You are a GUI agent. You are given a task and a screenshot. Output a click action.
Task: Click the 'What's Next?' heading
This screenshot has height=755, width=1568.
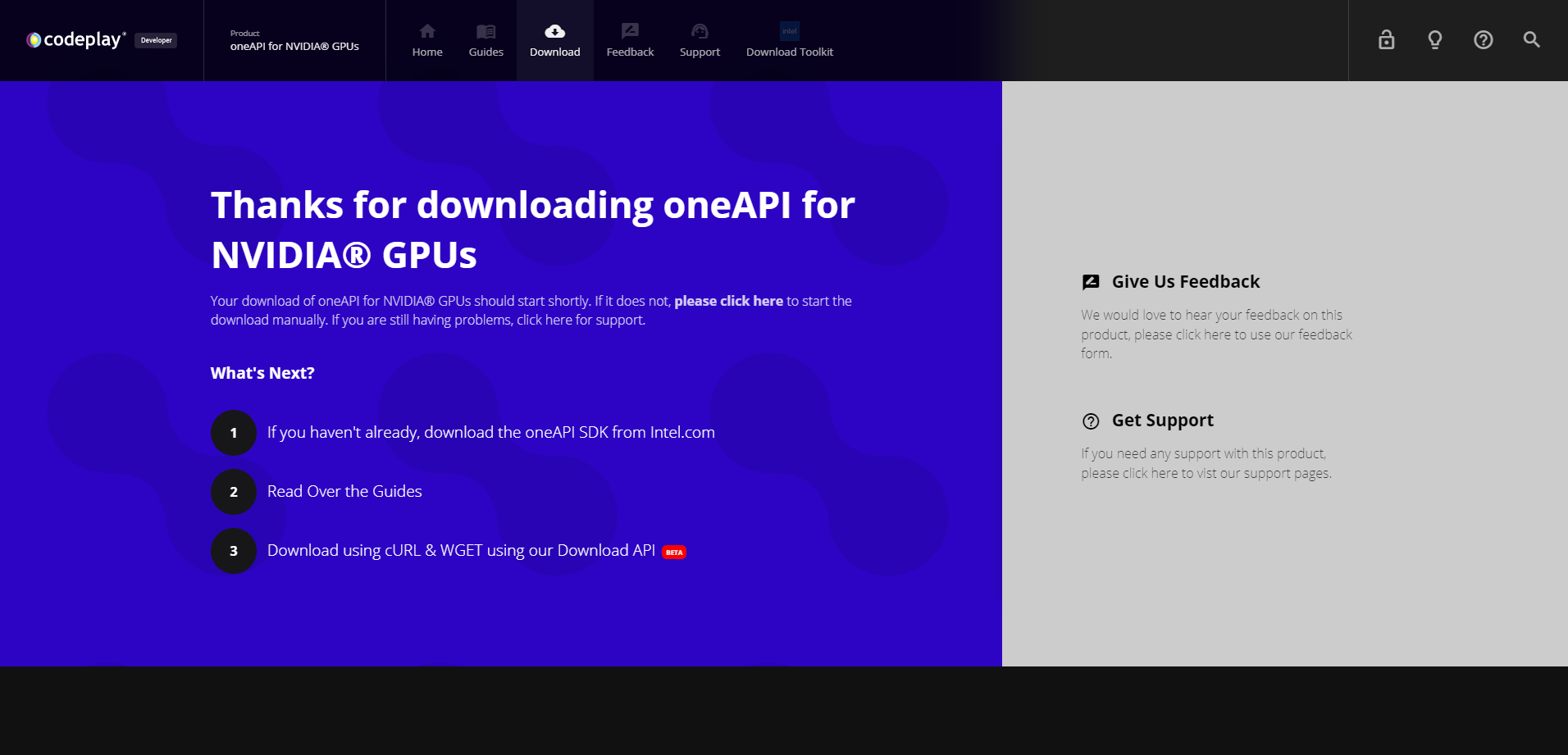click(262, 373)
